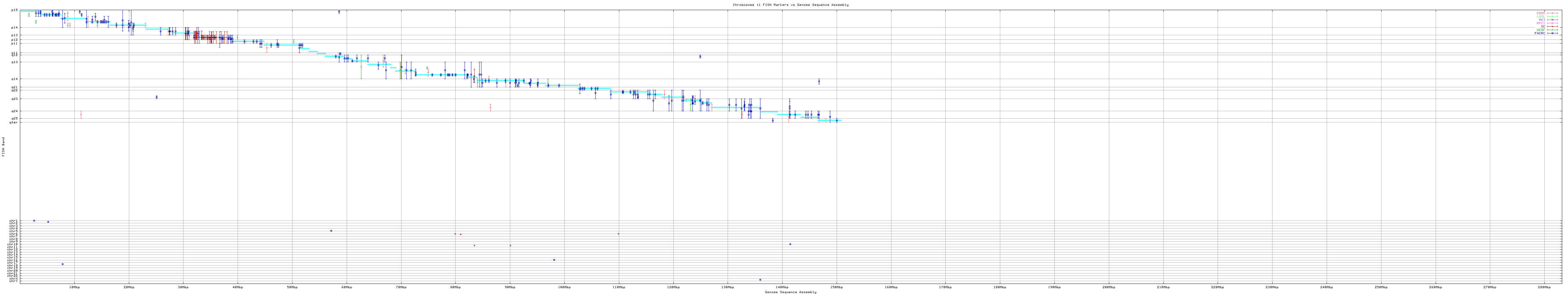The width and height of the screenshot is (1568, 294).
Task: Click isolated blue marker at q23 near 25Mbp
Action: click(156, 97)
